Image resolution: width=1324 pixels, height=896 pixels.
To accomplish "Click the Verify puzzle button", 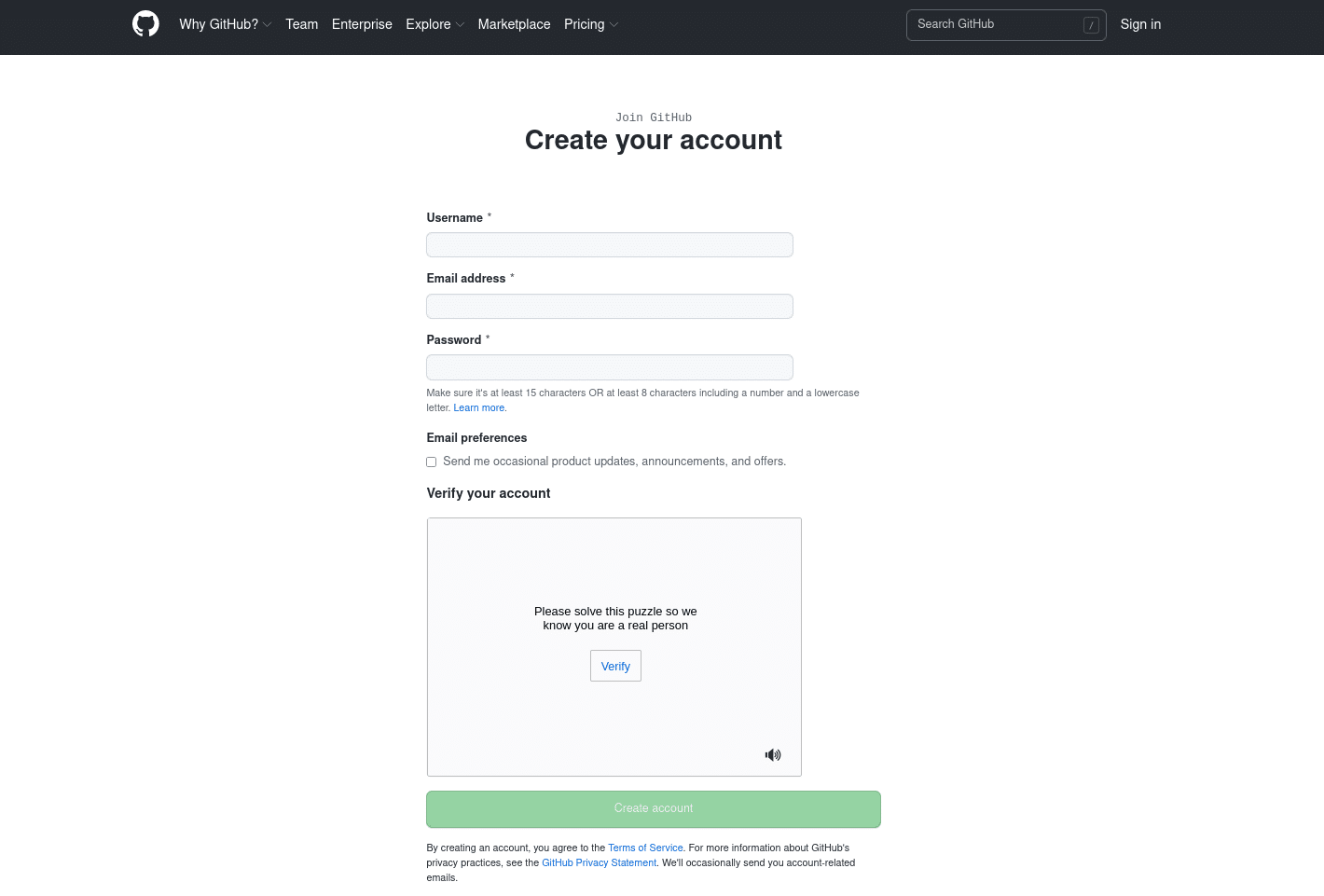I will [615, 666].
